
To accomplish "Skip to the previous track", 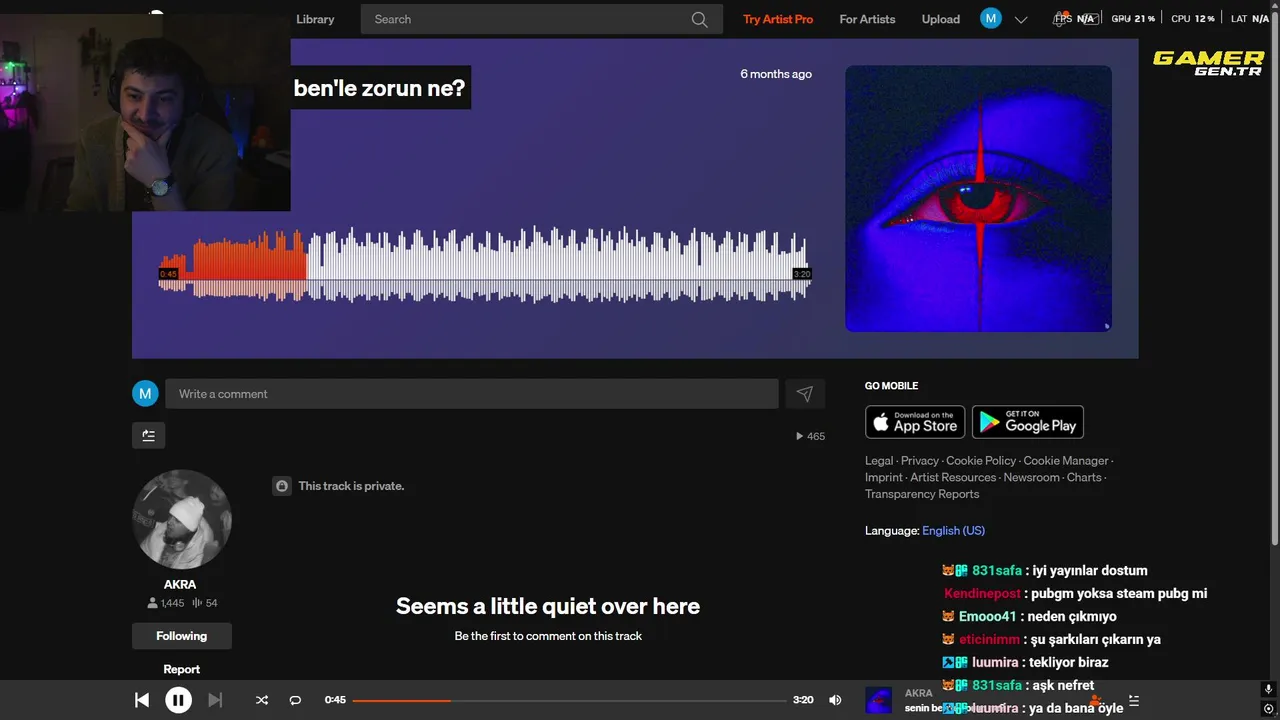I will tap(142, 700).
